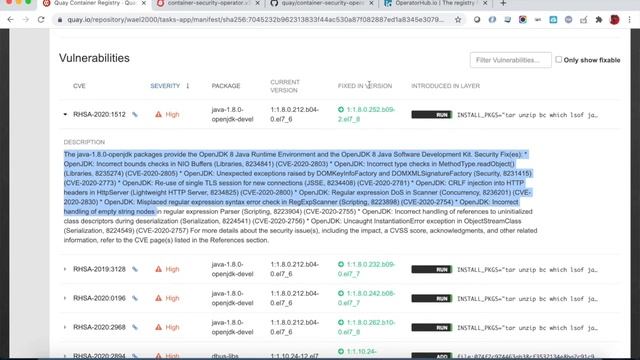Click the RUN layer badge for RHSA-2020:1512

(x=431, y=115)
